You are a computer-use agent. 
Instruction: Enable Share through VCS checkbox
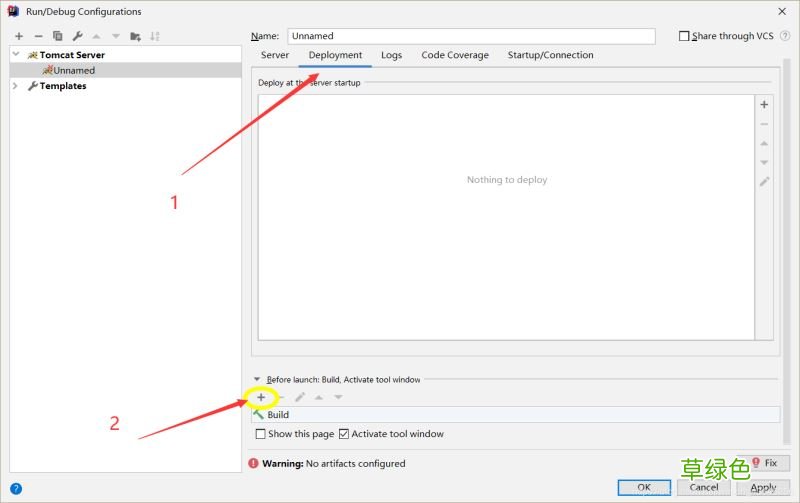(684, 36)
